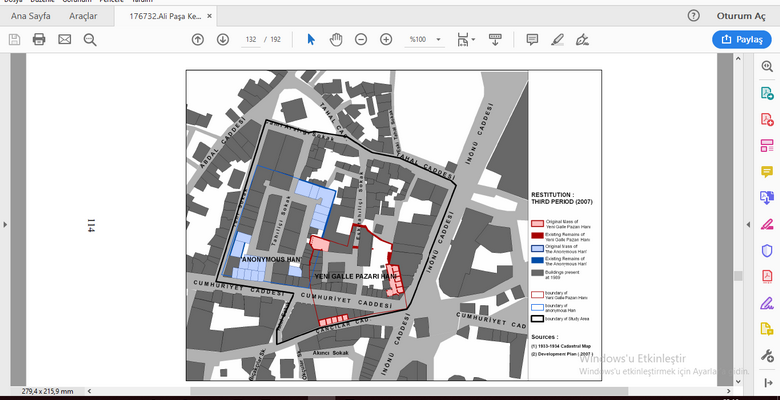Click the print icon in the toolbar
Viewport: 780px width, 400px height.
[39, 39]
